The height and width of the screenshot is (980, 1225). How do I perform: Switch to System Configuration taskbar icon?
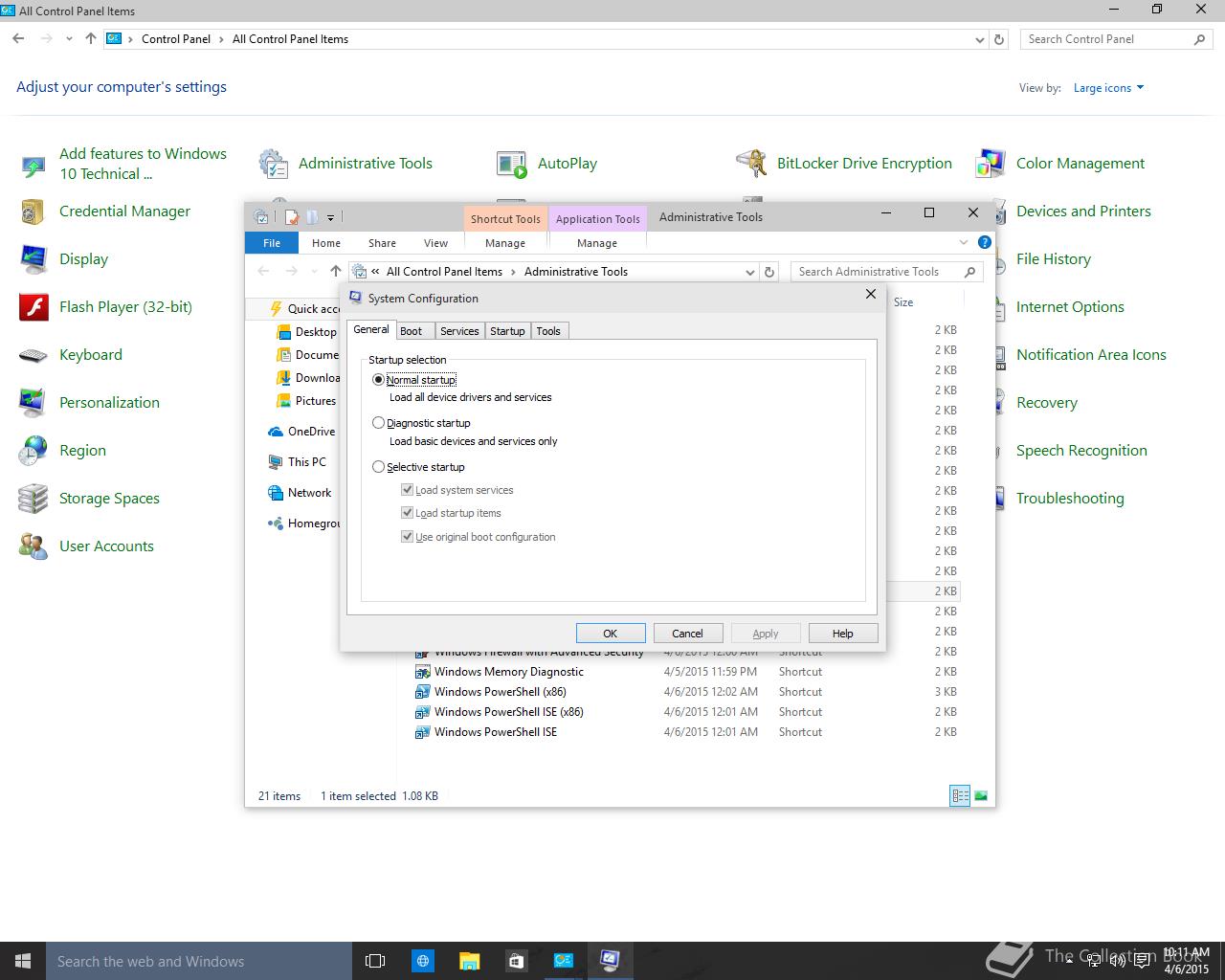[610, 961]
